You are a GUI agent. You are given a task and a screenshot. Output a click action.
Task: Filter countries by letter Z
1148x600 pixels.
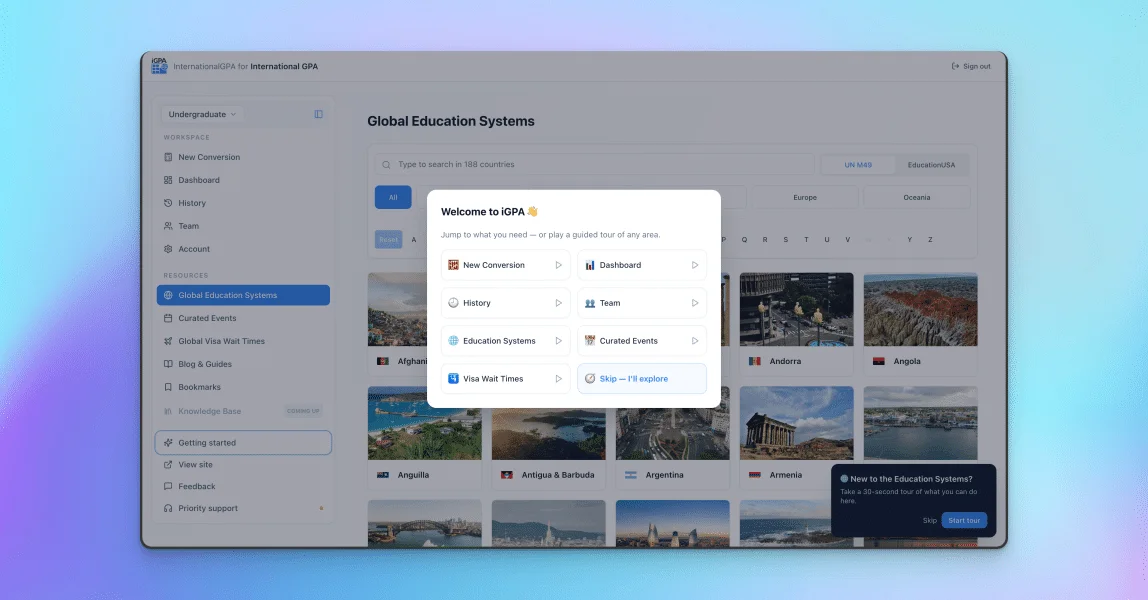click(x=931, y=239)
